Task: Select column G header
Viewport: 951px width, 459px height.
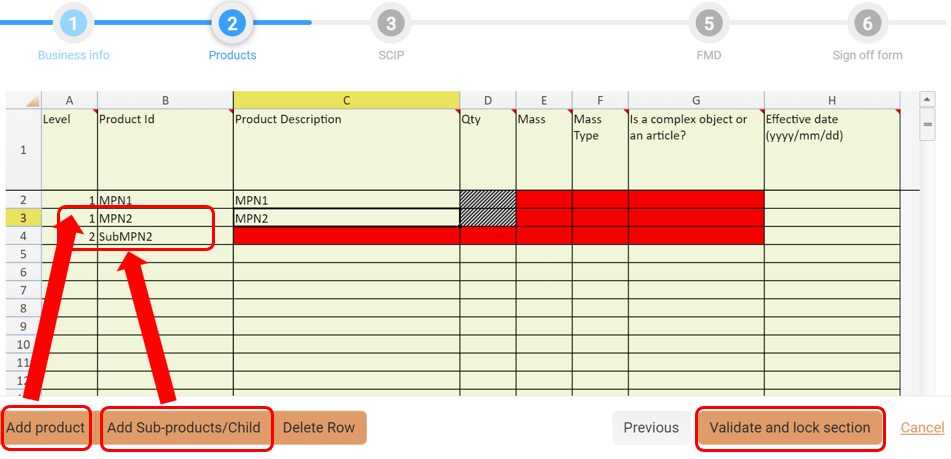Action: tap(696, 100)
